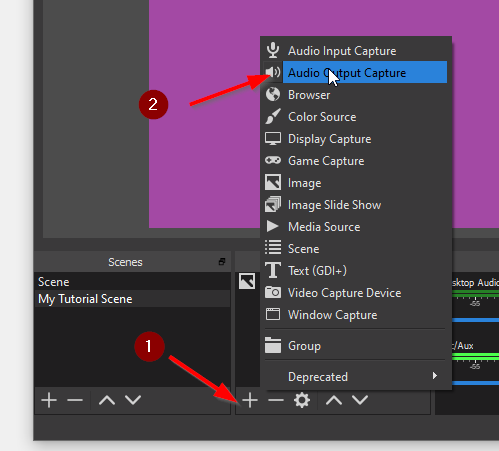Viewport: 499px width, 451px height.
Task: Remove selected scene with the Scenes minus button
Action: (x=75, y=400)
